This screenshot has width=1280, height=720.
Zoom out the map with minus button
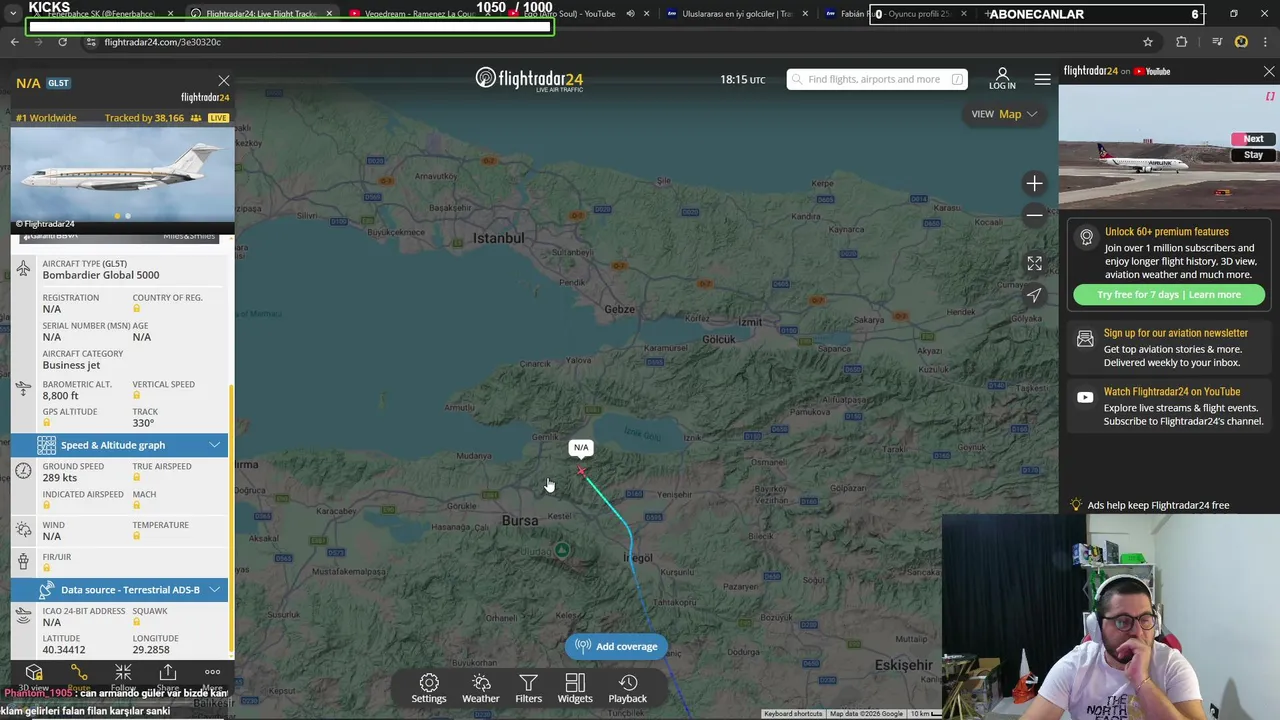point(1034,215)
